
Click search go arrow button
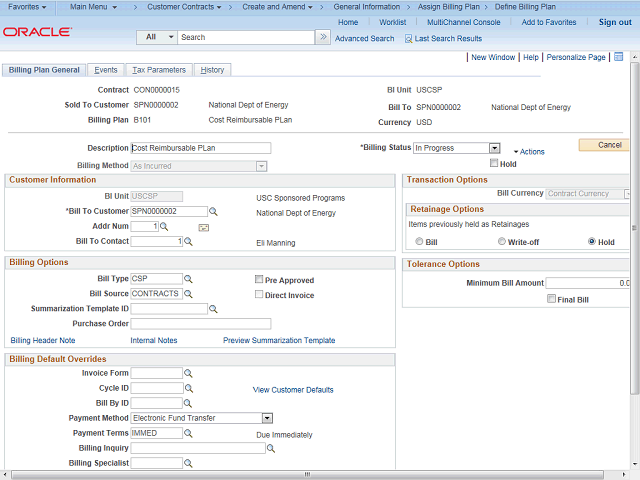point(322,37)
